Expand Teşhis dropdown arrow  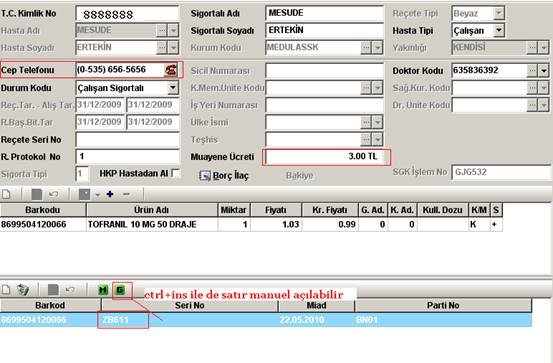pyautogui.click(x=378, y=139)
